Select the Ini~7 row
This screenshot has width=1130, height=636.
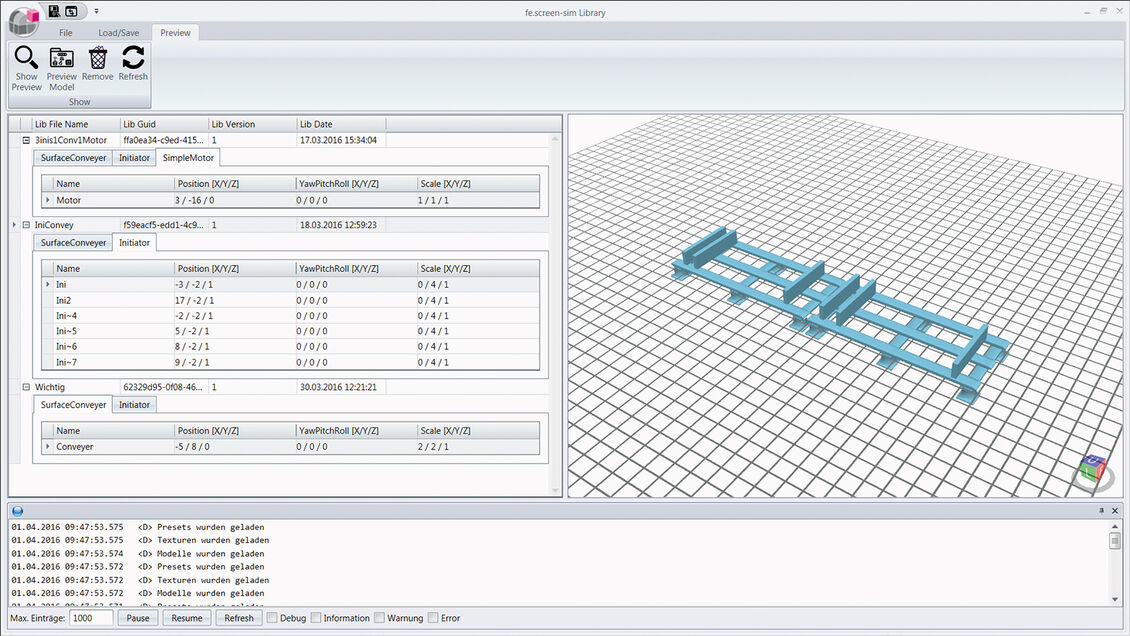pyautogui.click(x=290, y=362)
